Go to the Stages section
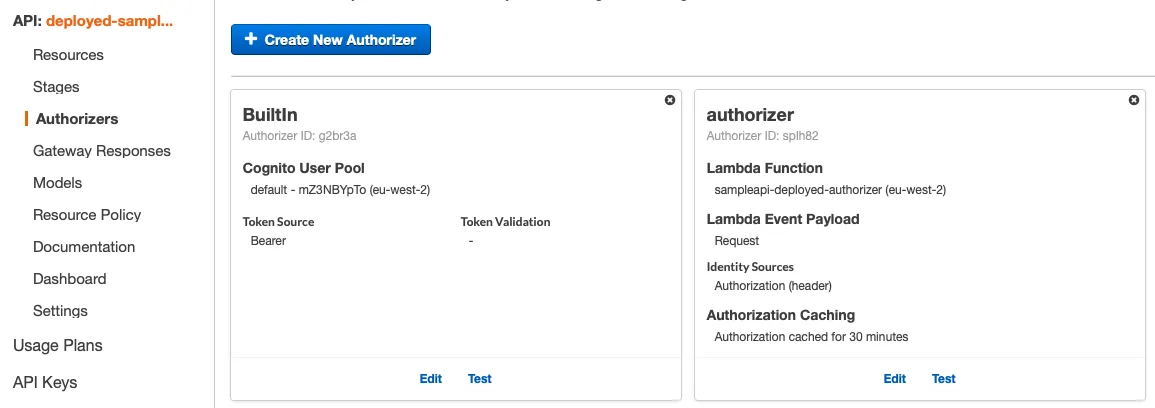The width and height of the screenshot is (1155, 408). (56, 87)
